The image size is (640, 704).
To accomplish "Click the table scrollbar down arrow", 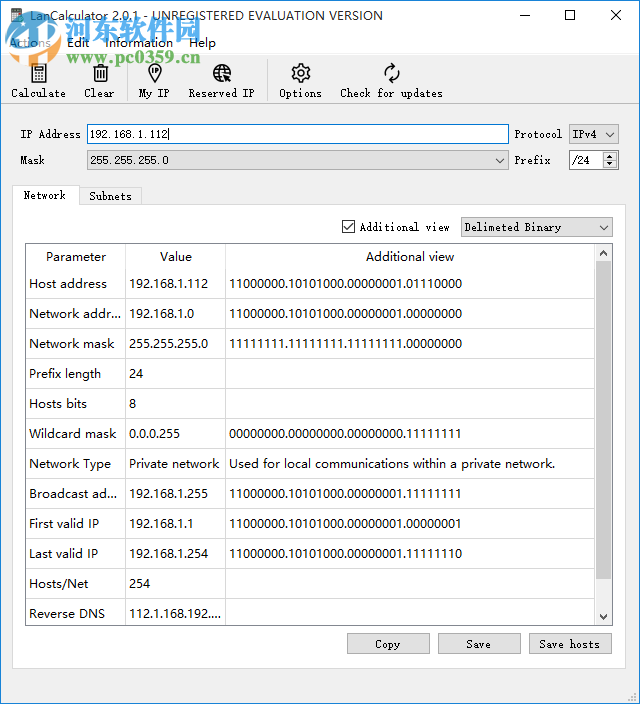I will click(x=603, y=617).
